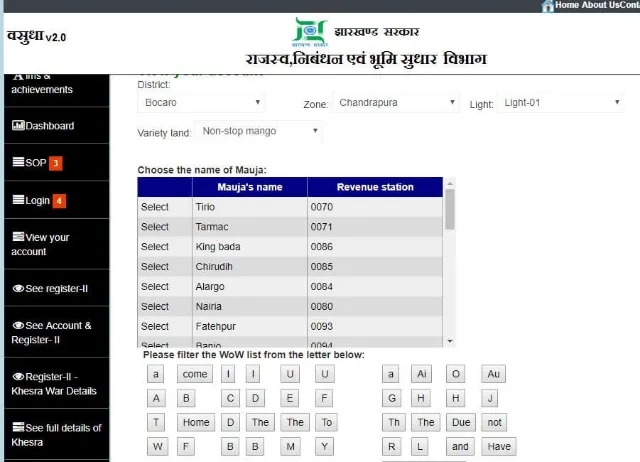Open See Account & Register-II menu item
This screenshot has width=640, height=462.
[52, 332]
